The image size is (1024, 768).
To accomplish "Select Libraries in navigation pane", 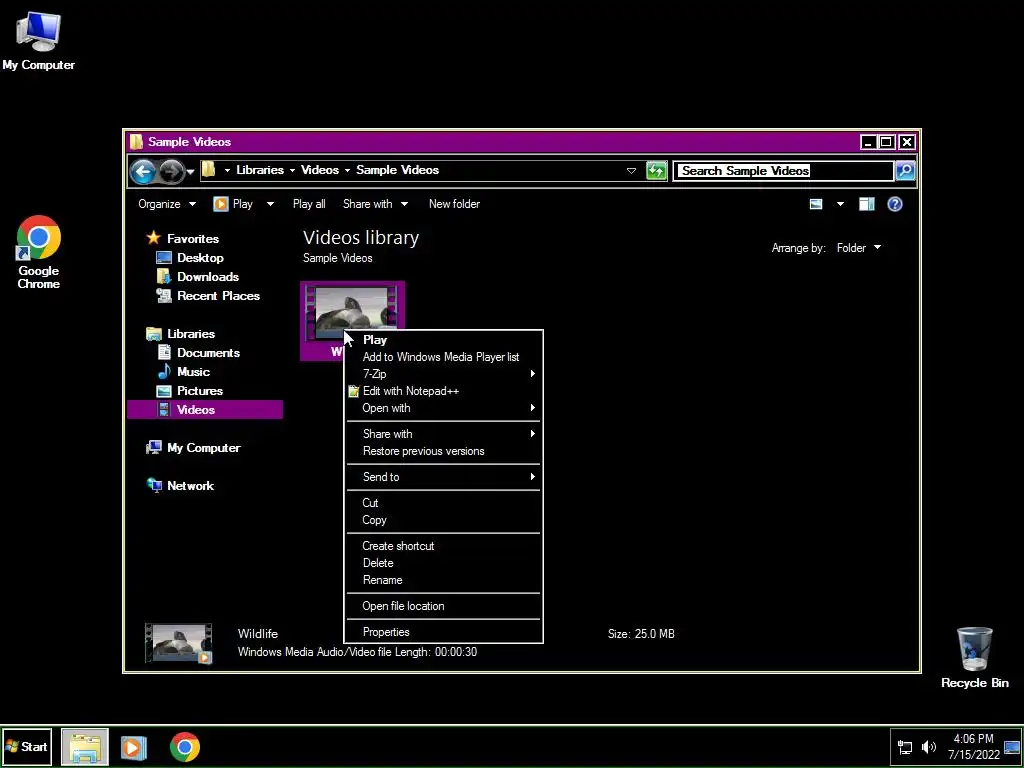I will 181,334.
